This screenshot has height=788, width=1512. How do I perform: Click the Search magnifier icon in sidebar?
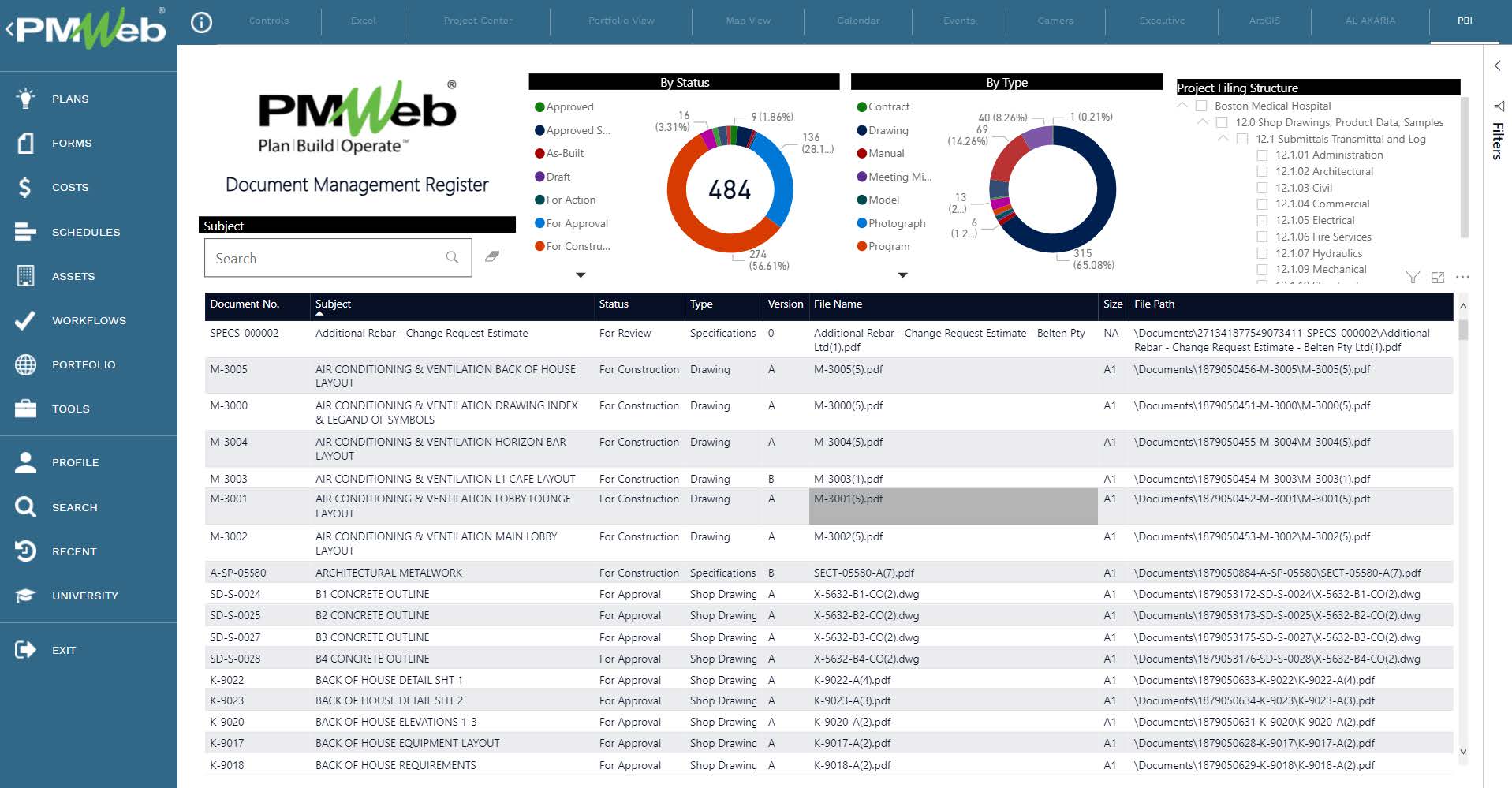point(25,506)
